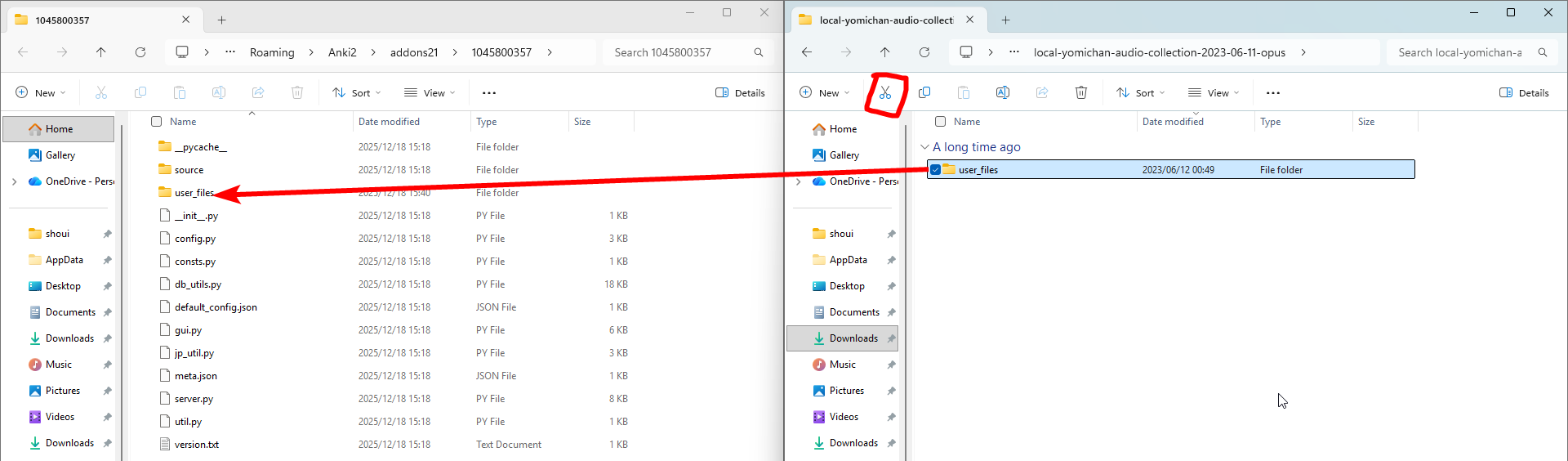Collapse the 'A long time ago' group

click(924, 147)
